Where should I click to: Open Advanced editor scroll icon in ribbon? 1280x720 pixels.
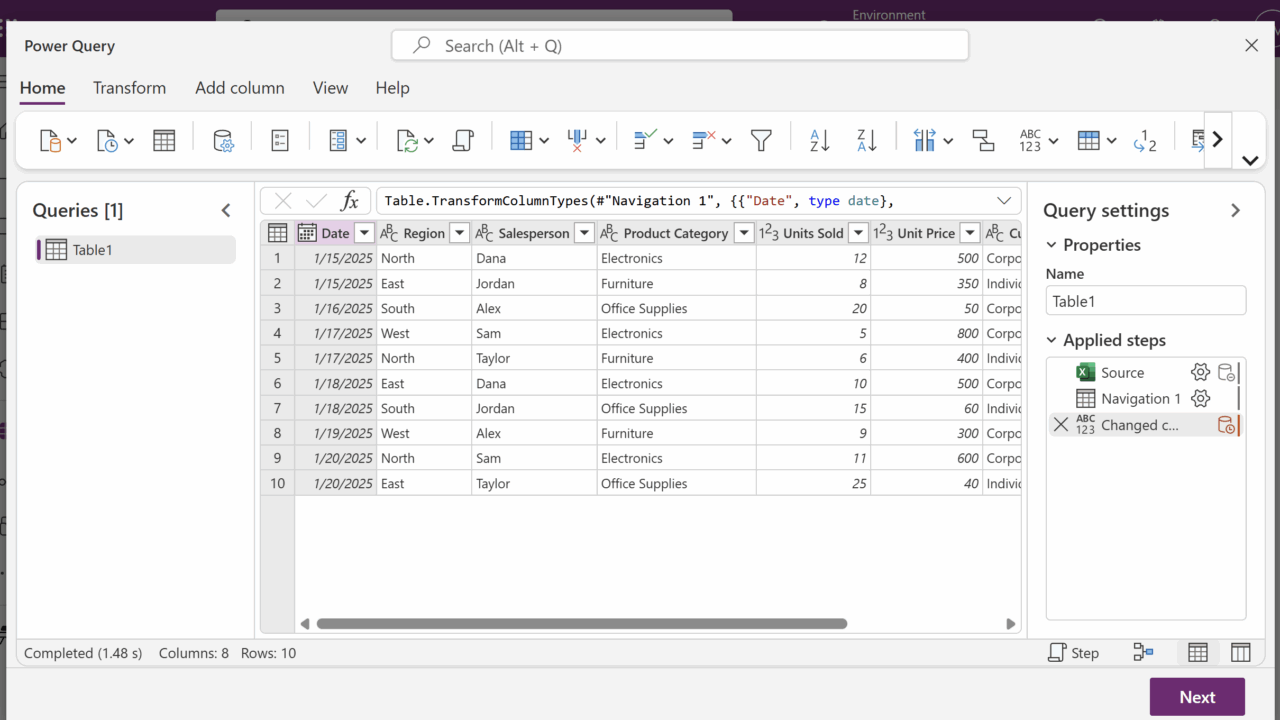462,141
